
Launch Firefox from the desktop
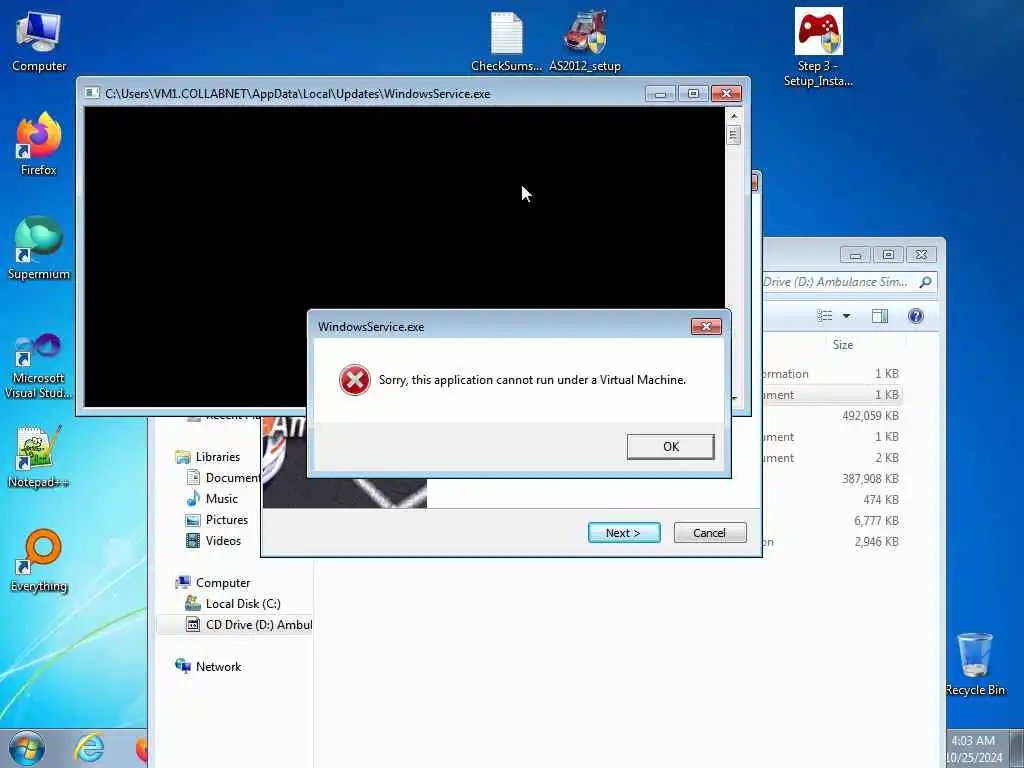tap(39, 144)
